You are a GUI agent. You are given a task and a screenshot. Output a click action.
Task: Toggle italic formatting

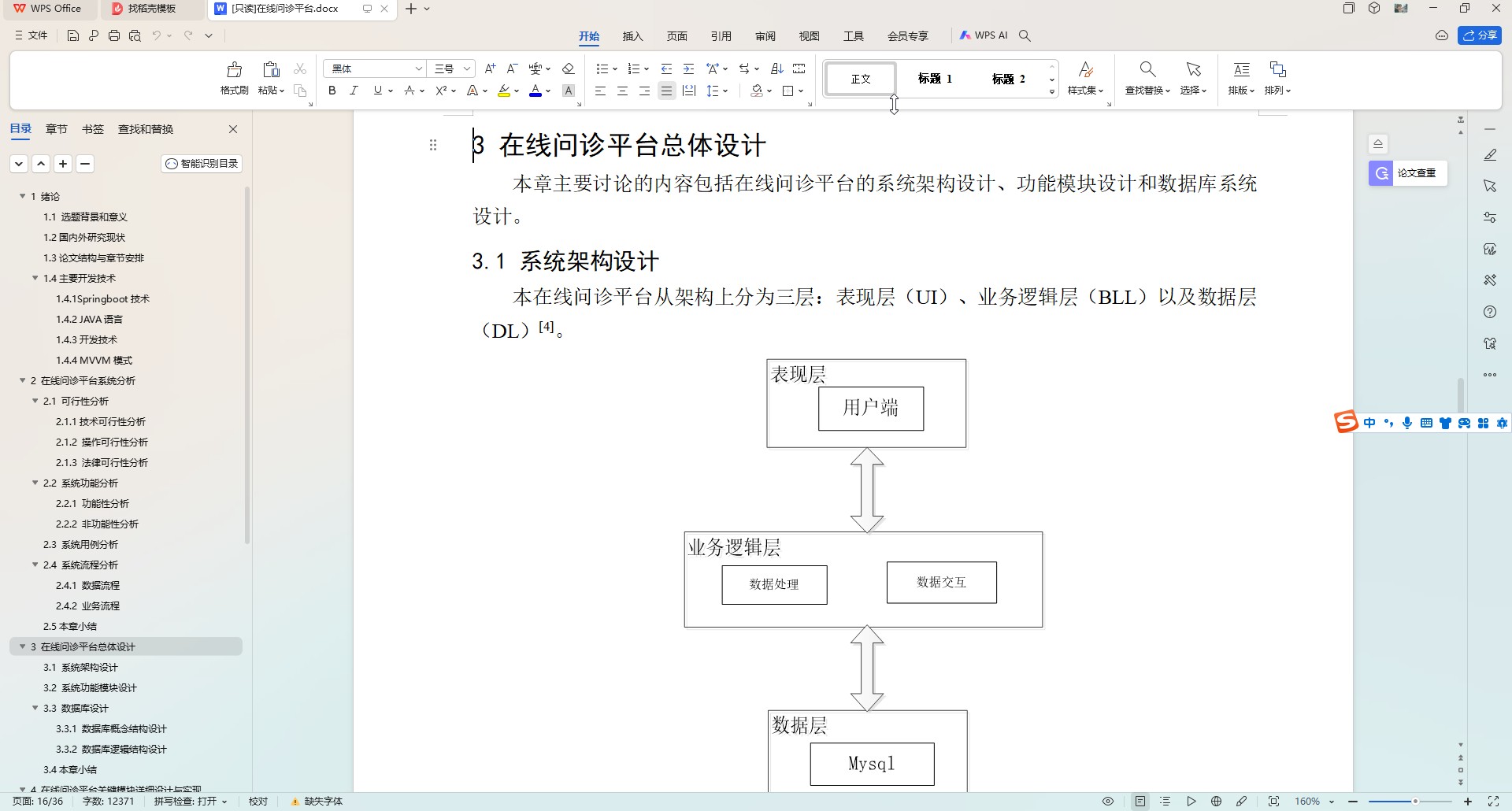(354, 91)
